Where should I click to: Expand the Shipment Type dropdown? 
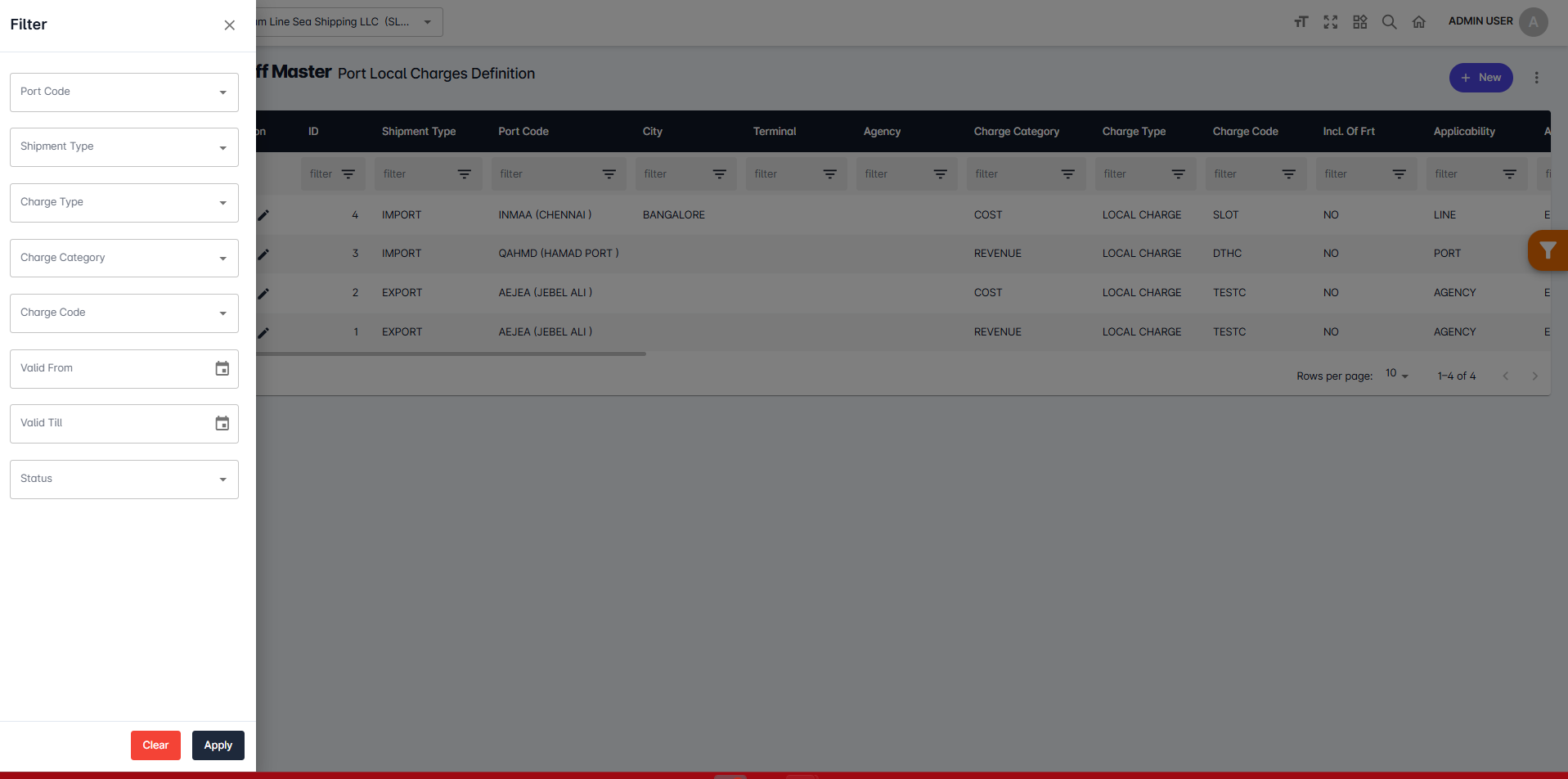(x=124, y=147)
